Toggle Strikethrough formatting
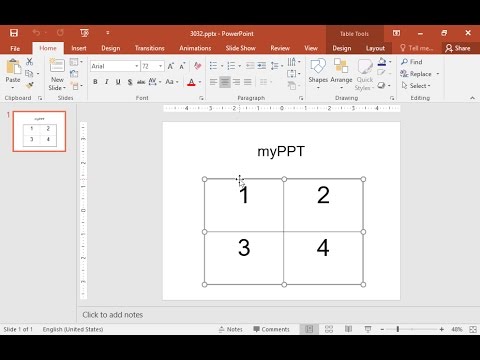The width and height of the screenshot is (480, 360). 141,82
